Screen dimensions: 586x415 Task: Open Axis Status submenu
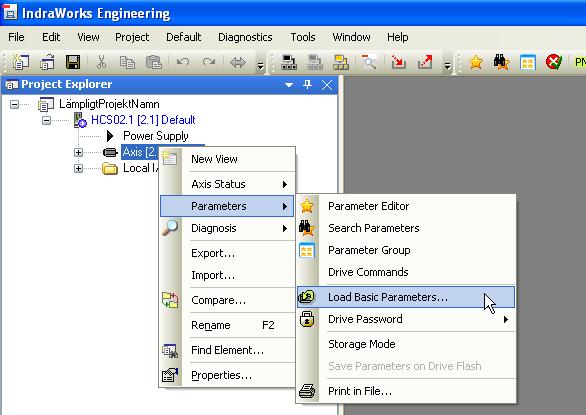click(x=227, y=184)
